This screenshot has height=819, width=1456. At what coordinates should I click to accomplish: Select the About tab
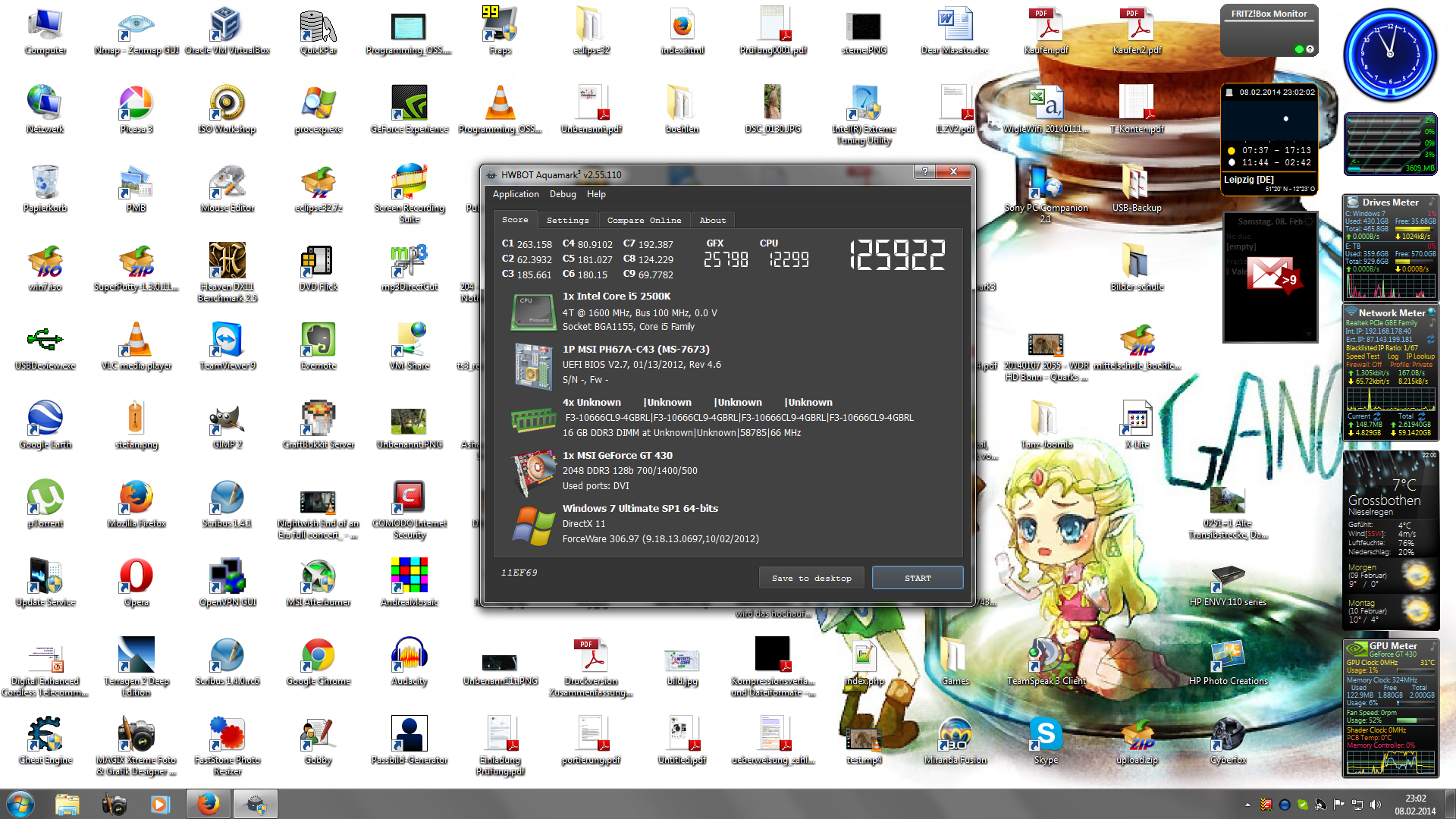[712, 220]
